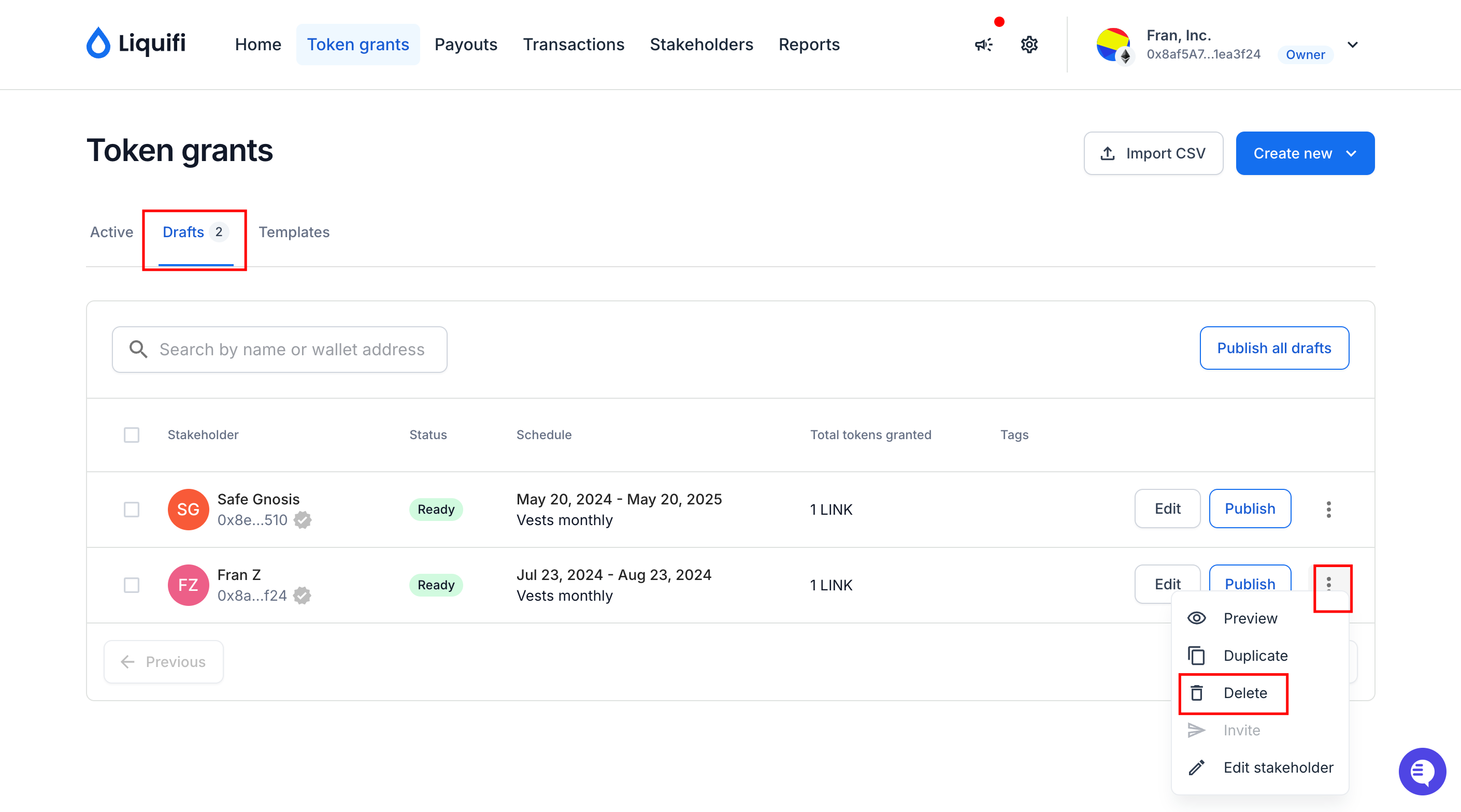
Task: Click the Previous pagination button
Action: tap(163, 662)
